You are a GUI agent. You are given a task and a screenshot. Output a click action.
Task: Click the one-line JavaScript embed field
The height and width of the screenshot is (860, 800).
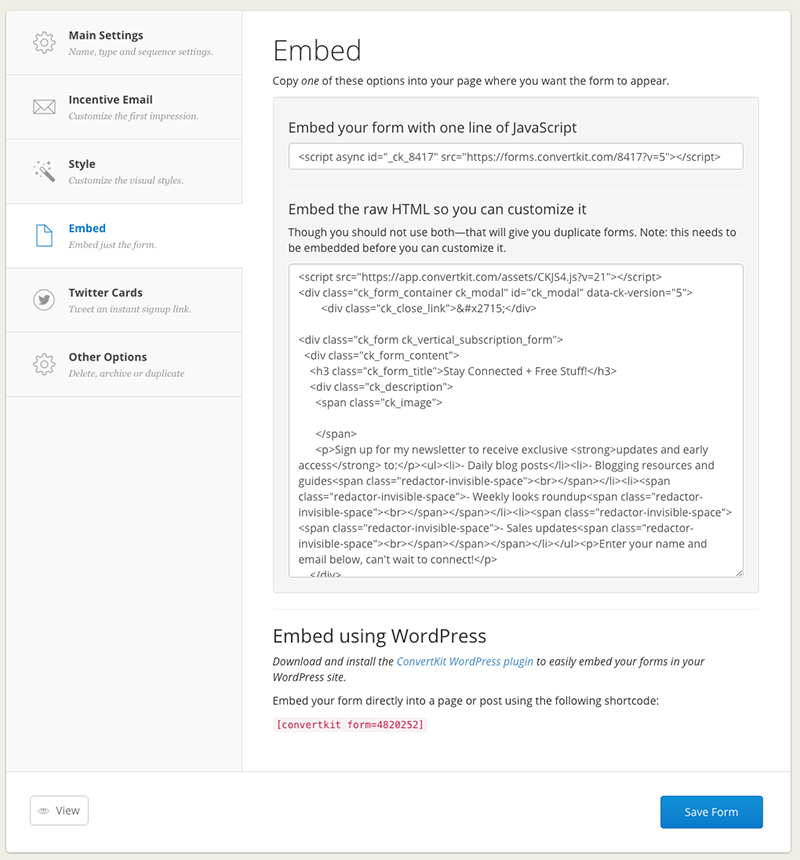(x=515, y=156)
